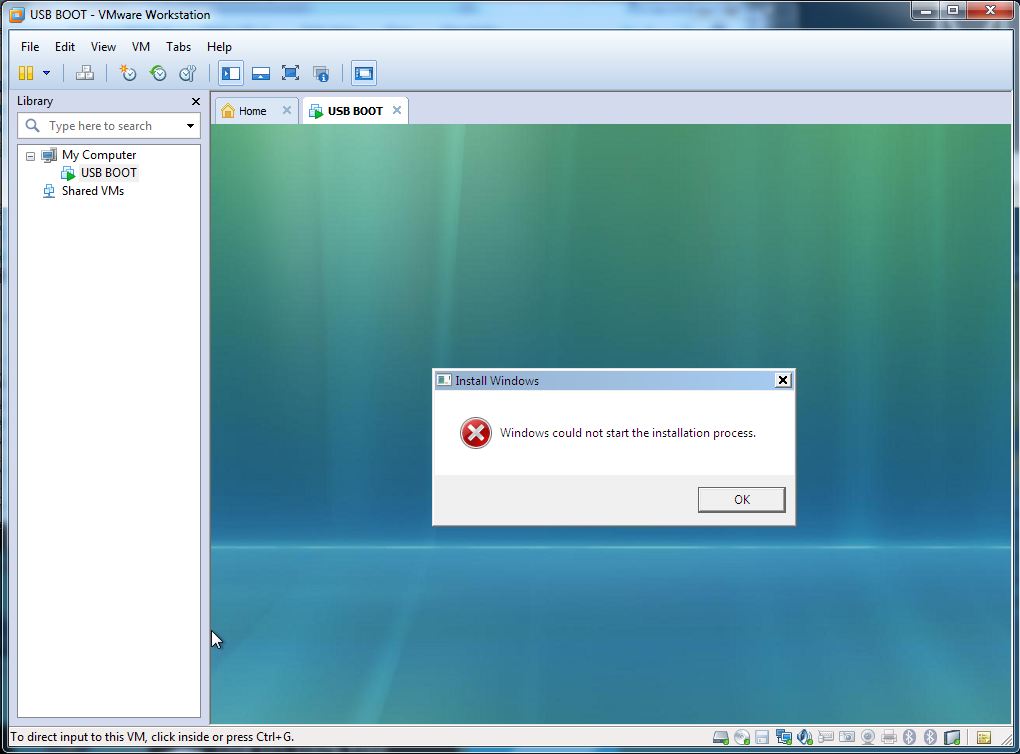1020x754 pixels.
Task: Minimize the VMware Workstation window
Action: point(926,11)
